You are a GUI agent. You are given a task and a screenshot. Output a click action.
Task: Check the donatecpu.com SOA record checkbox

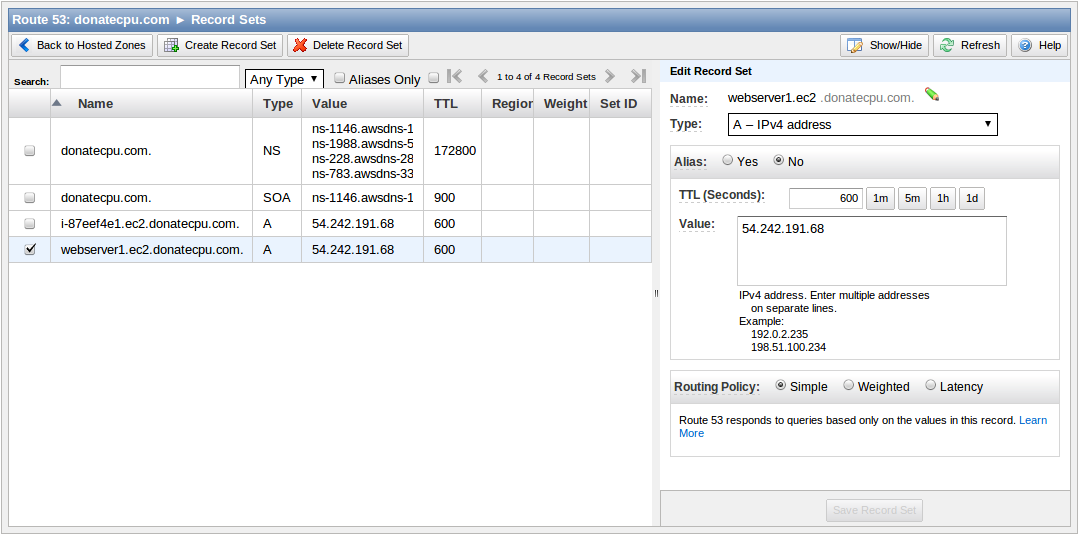click(x=30, y=197)
